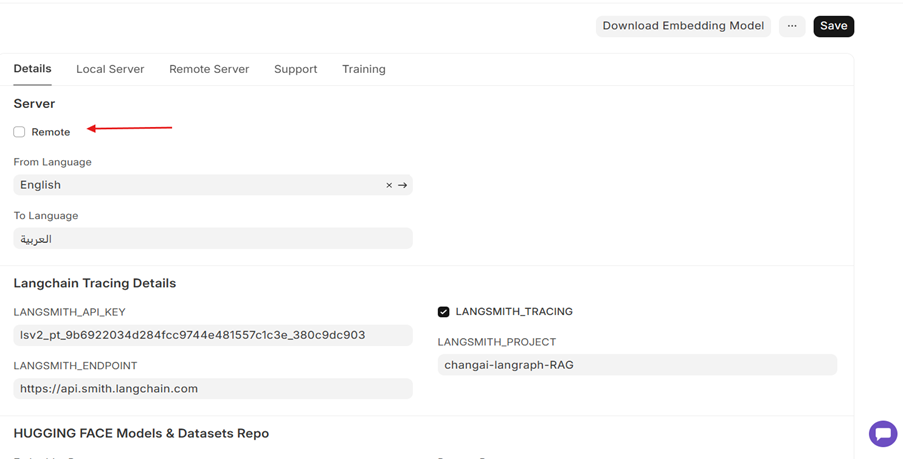The height and width of the screenshot is (459, 903).
Task: Enable the Remote server checkbox
Action: [x=19, y=132]
